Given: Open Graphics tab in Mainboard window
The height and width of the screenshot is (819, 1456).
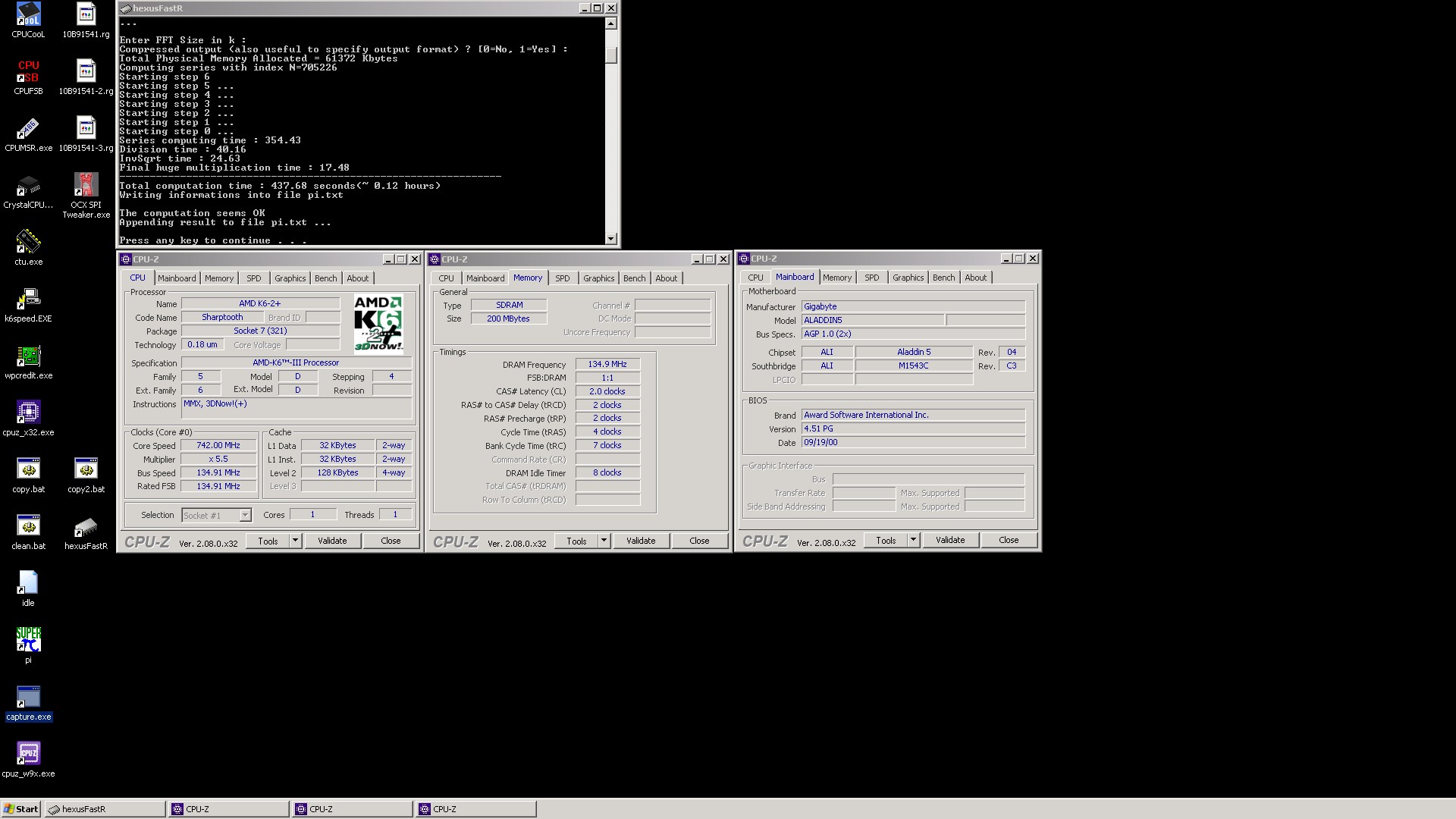Looking at the screenshot, I should pos(908,278).
